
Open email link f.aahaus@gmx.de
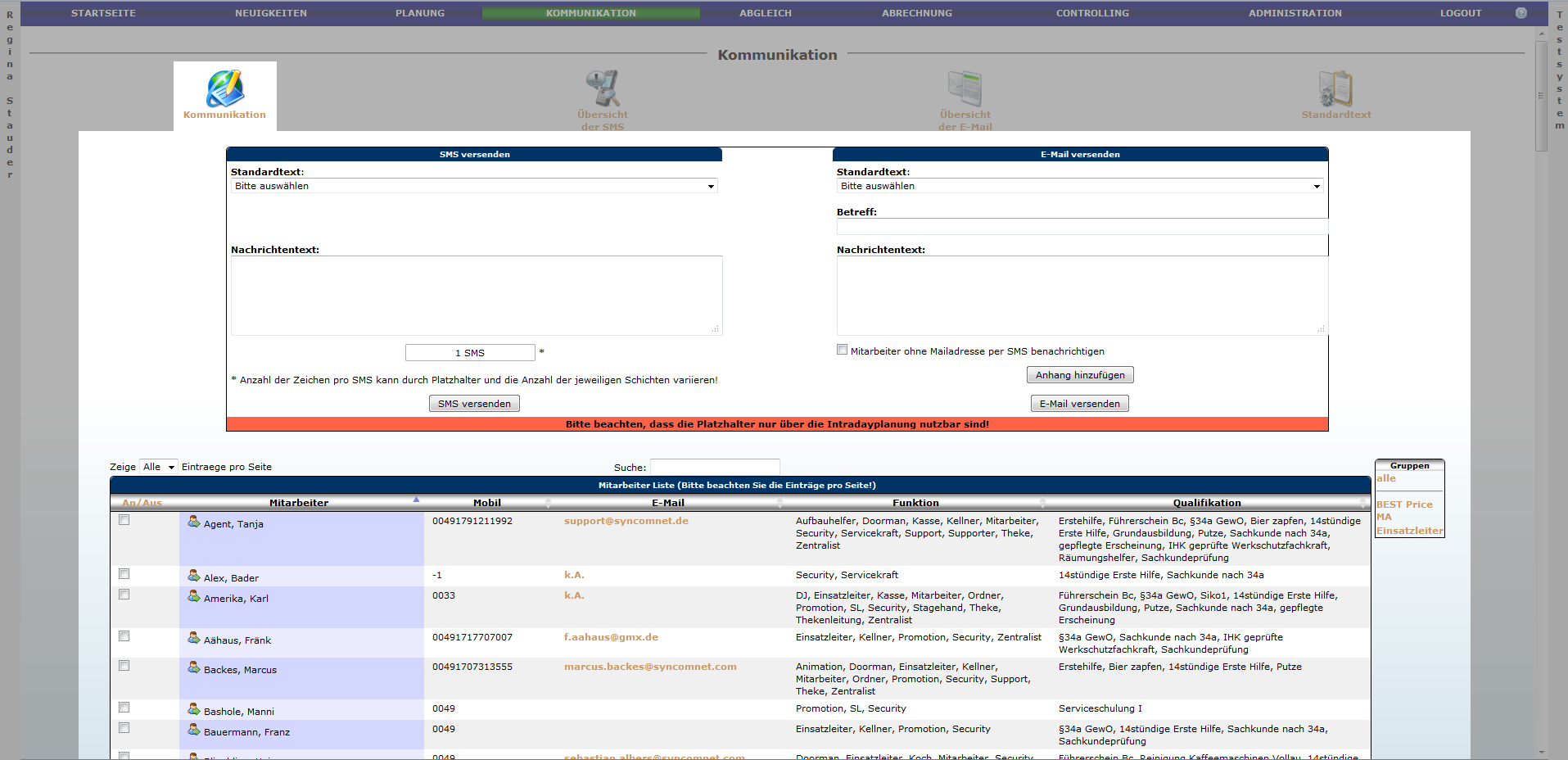pos(611,637)
